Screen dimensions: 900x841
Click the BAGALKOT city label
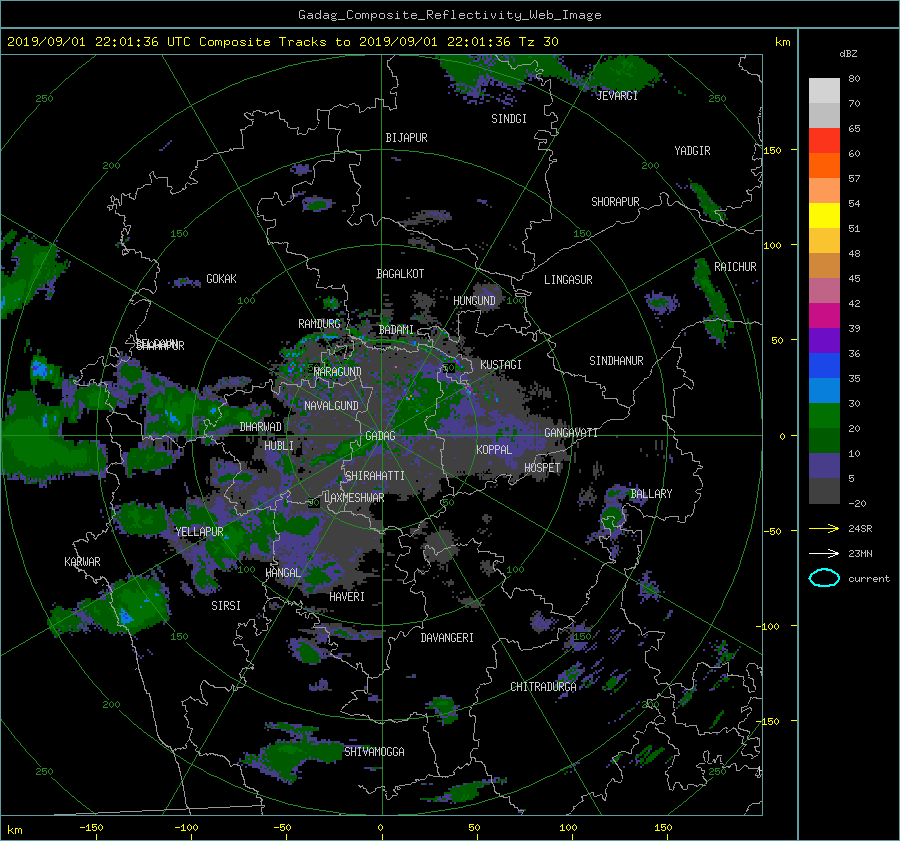pyautogui.click(x=400, y=274)
